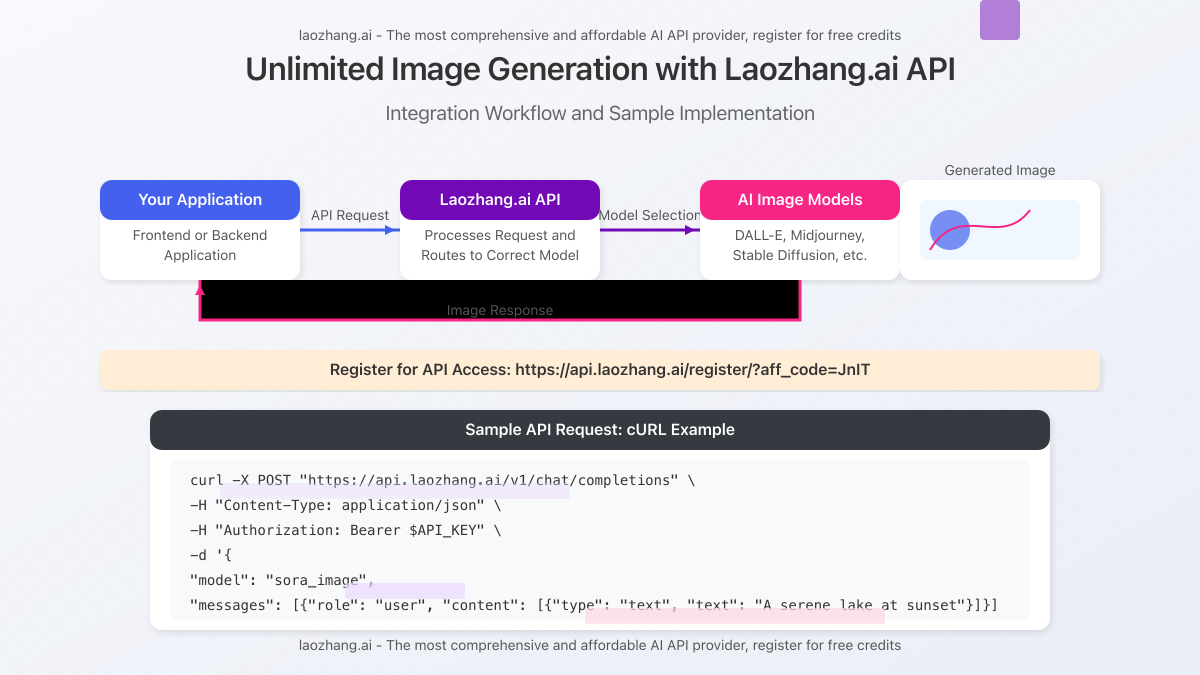Click the Your Application blue header box
The height and width of the screenshot is (675, 1200).
click(200, 200)
